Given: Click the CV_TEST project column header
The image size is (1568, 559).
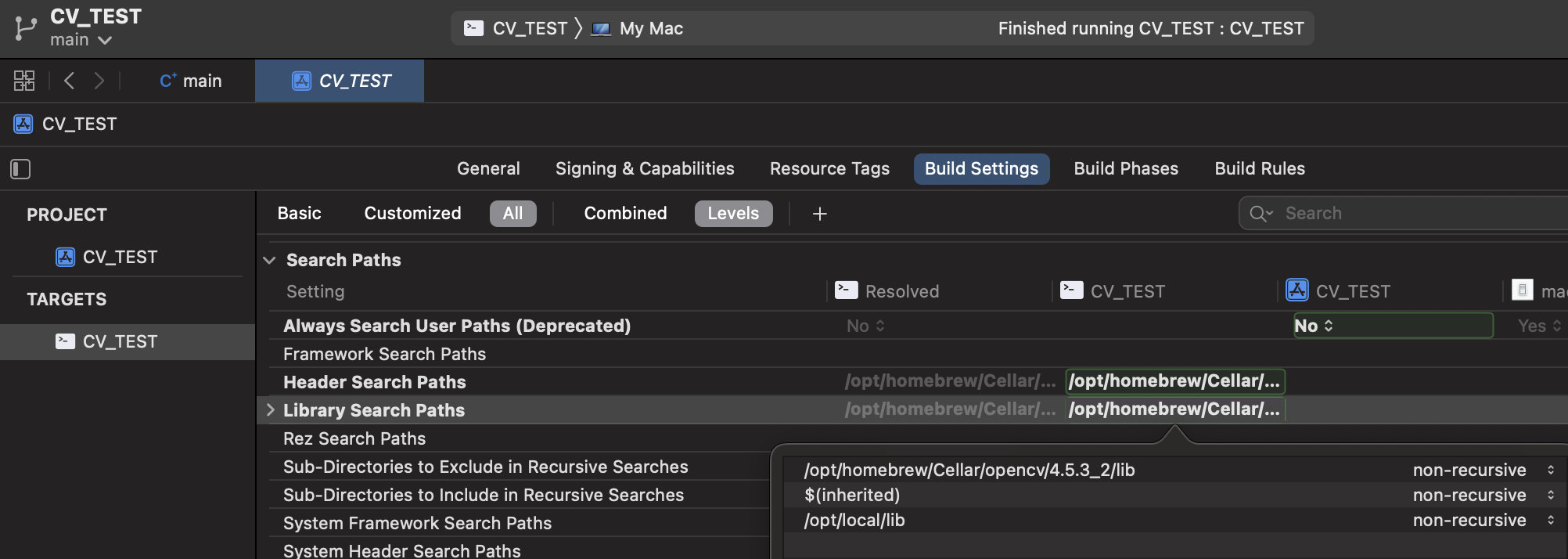Looking at the screenshot, I should click(1338, 291).
